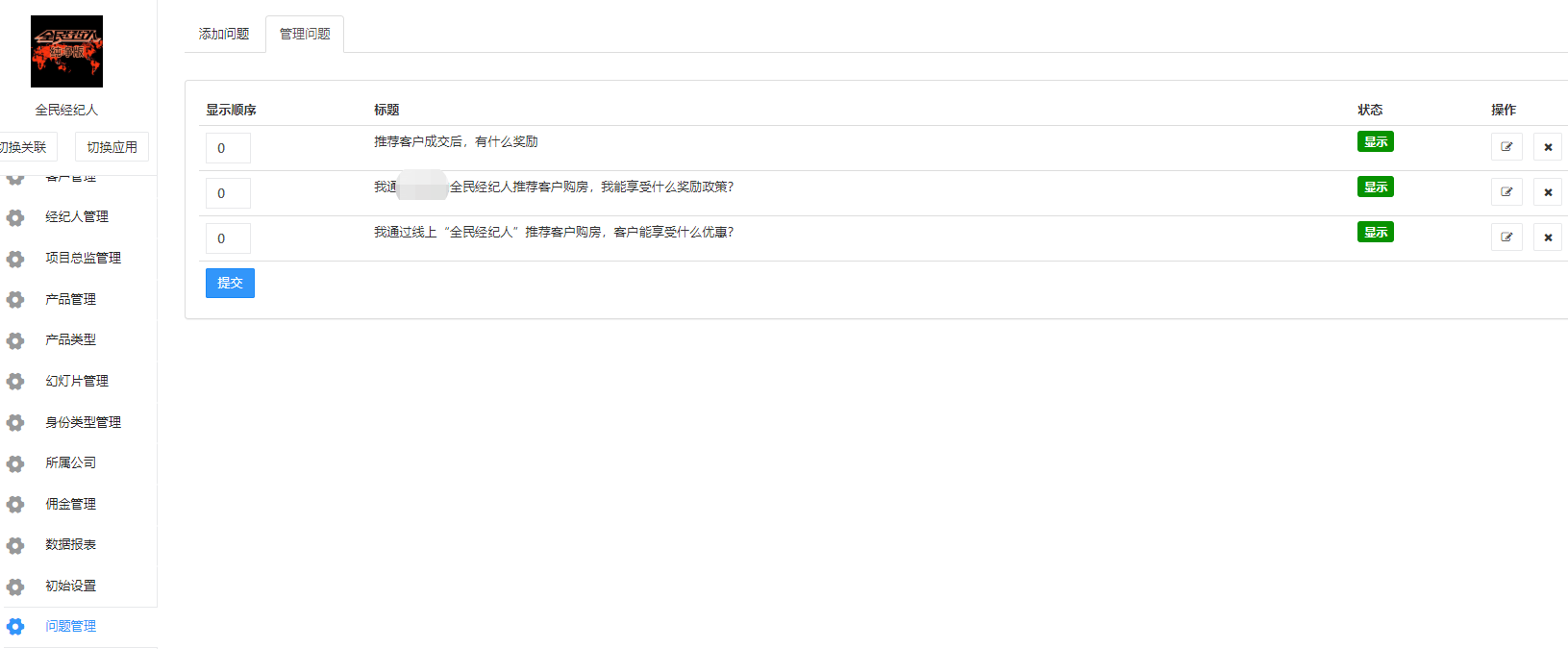Select 问题管理 in the sidebar
This screenshot has height=649, width=1568.
pos(70,626)
